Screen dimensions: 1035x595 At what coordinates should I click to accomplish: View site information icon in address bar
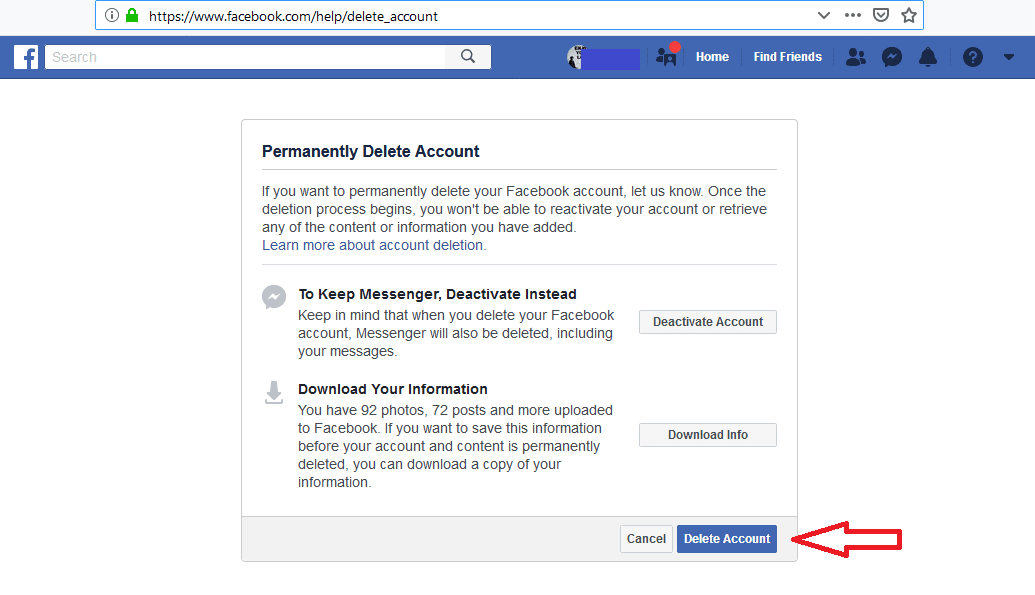112,15
